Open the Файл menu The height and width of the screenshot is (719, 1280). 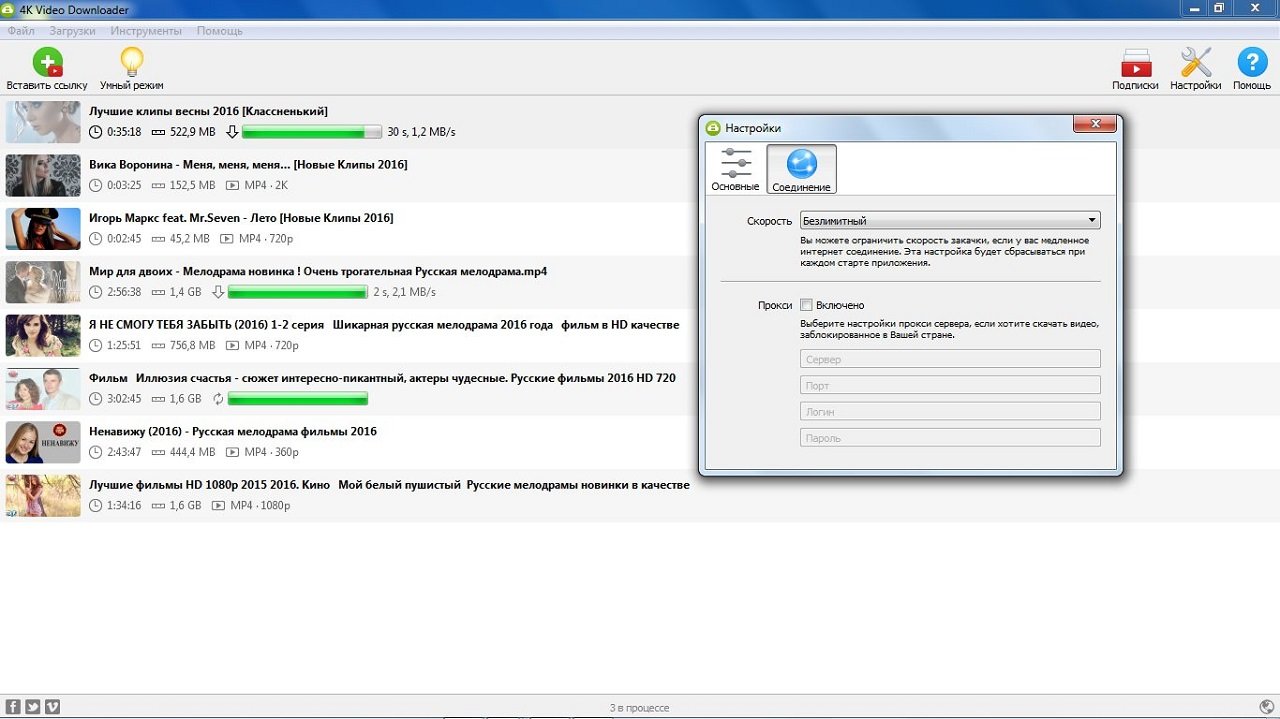click(21, 31)
